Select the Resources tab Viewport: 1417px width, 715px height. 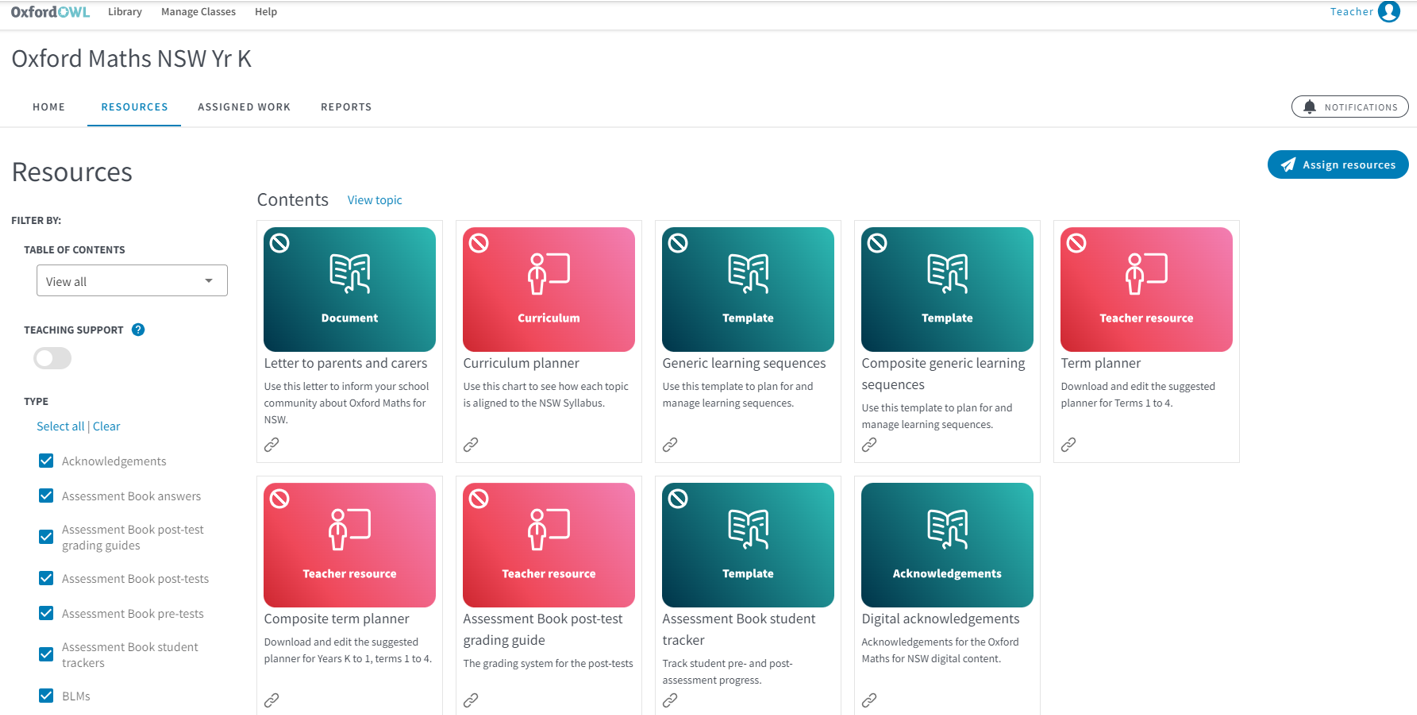pyautogui.click(x=134, y=107)
